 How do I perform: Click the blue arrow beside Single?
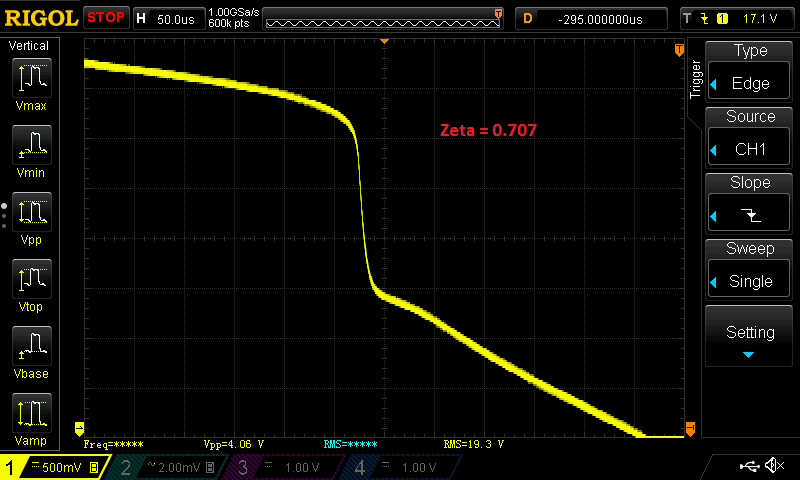(x=714, y=282)
